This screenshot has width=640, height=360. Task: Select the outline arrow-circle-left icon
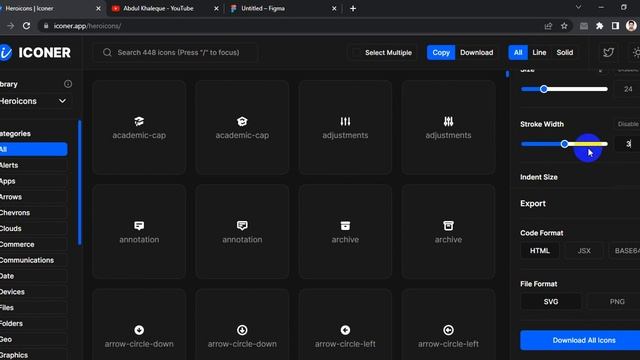pos(448,330)
